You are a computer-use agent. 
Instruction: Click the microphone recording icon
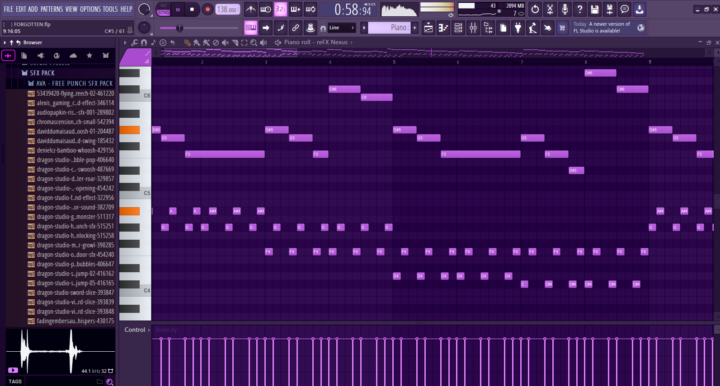pos(564,9)
